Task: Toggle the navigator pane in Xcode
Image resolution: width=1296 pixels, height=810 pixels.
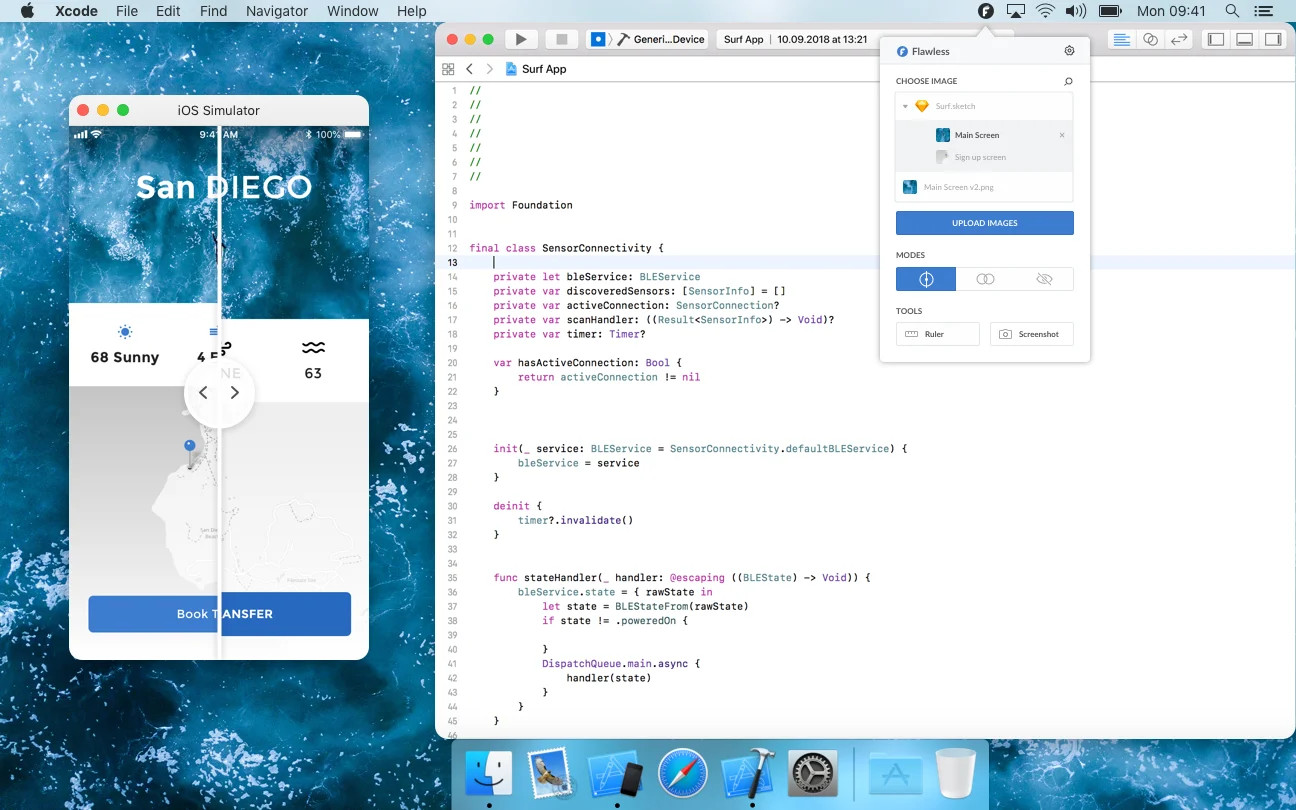Action: [1216, 39]
